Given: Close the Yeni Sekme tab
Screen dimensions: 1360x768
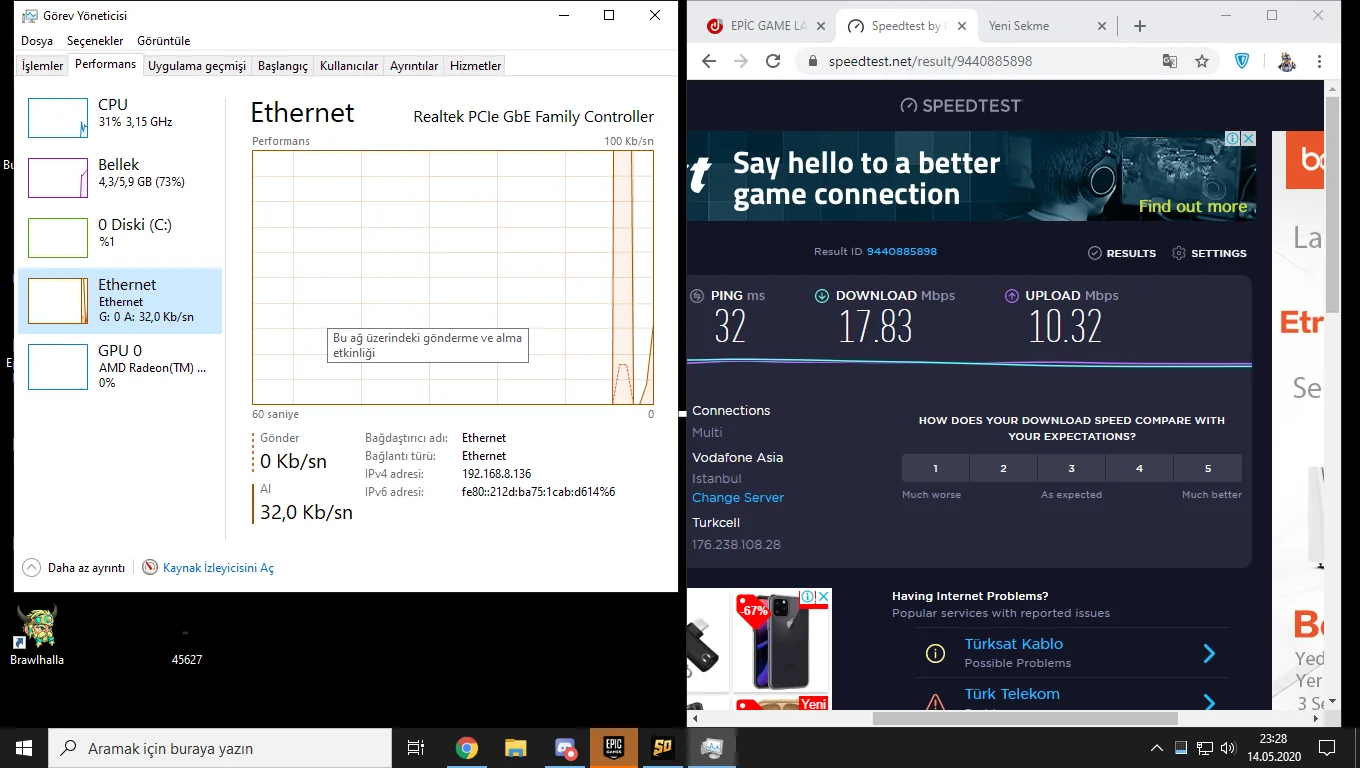Looking at the screenshot, I should coord(1102,26).
